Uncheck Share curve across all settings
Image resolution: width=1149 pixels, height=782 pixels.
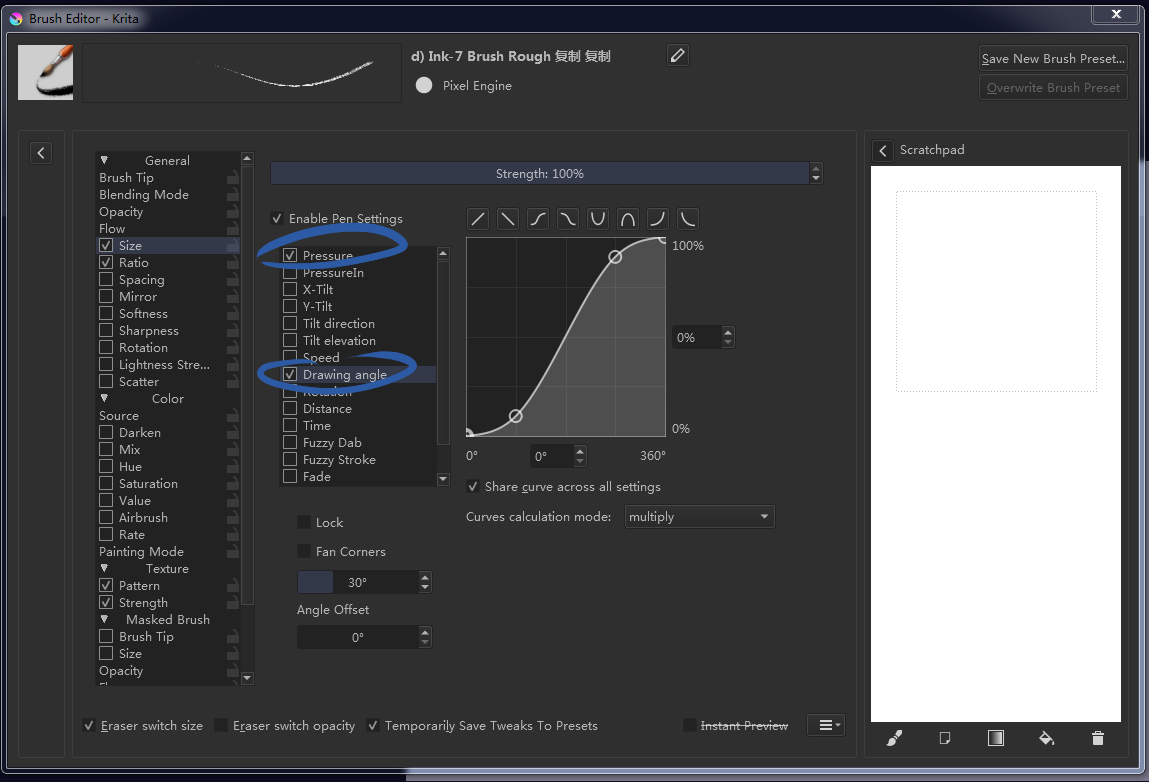click(x=473, y=487)
